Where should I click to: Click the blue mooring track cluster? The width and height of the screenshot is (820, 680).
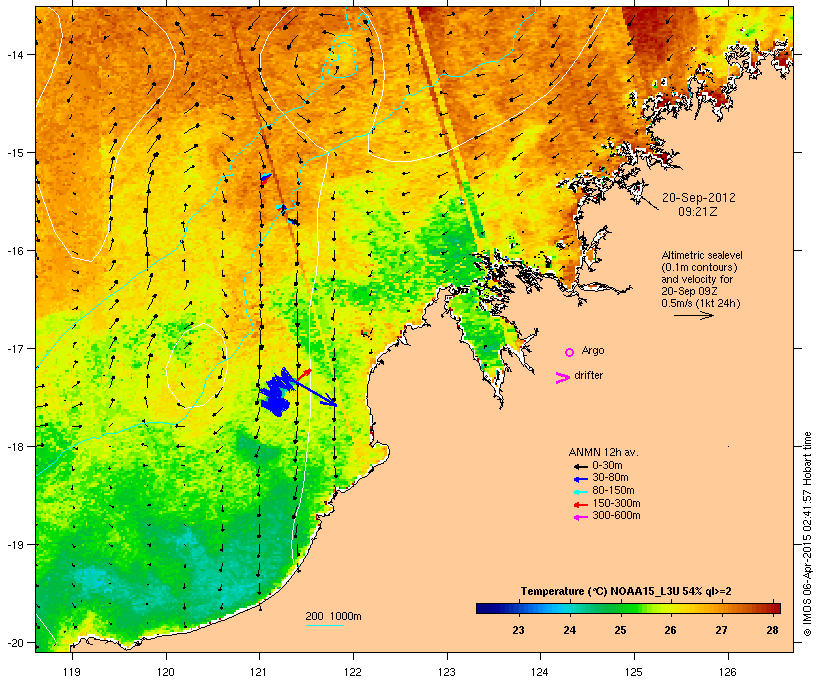click(x=276, y=393)
